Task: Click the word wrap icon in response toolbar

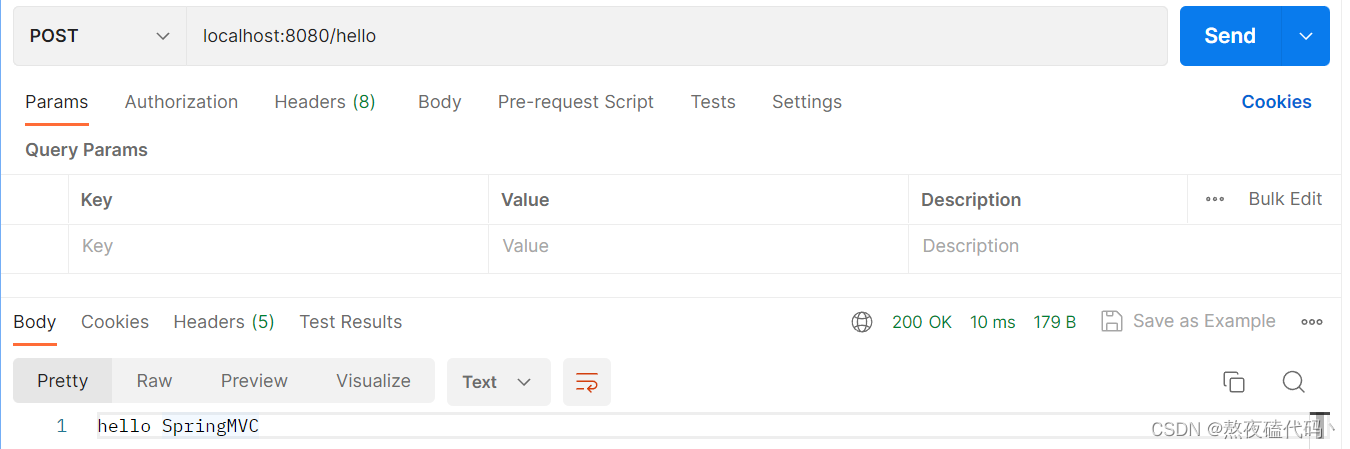Action: [587, 382]
